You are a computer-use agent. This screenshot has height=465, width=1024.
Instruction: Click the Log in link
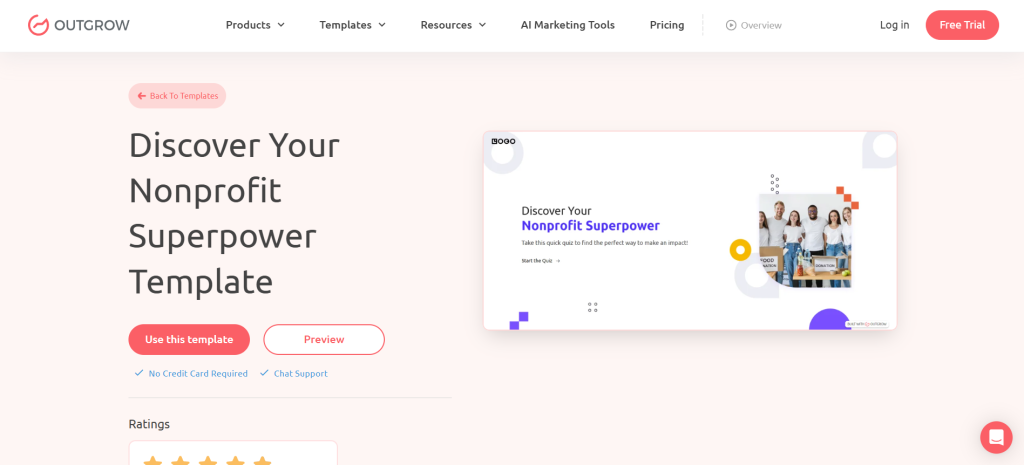894,25
